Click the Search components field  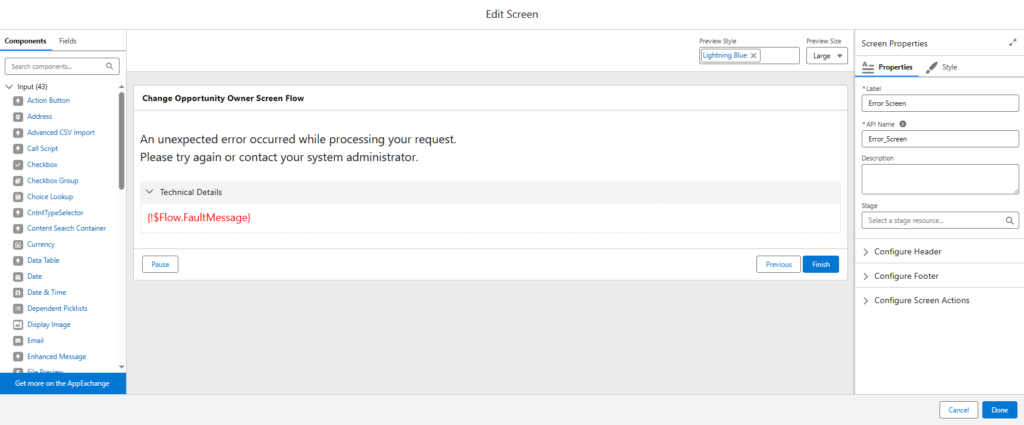tap(62, 66)
